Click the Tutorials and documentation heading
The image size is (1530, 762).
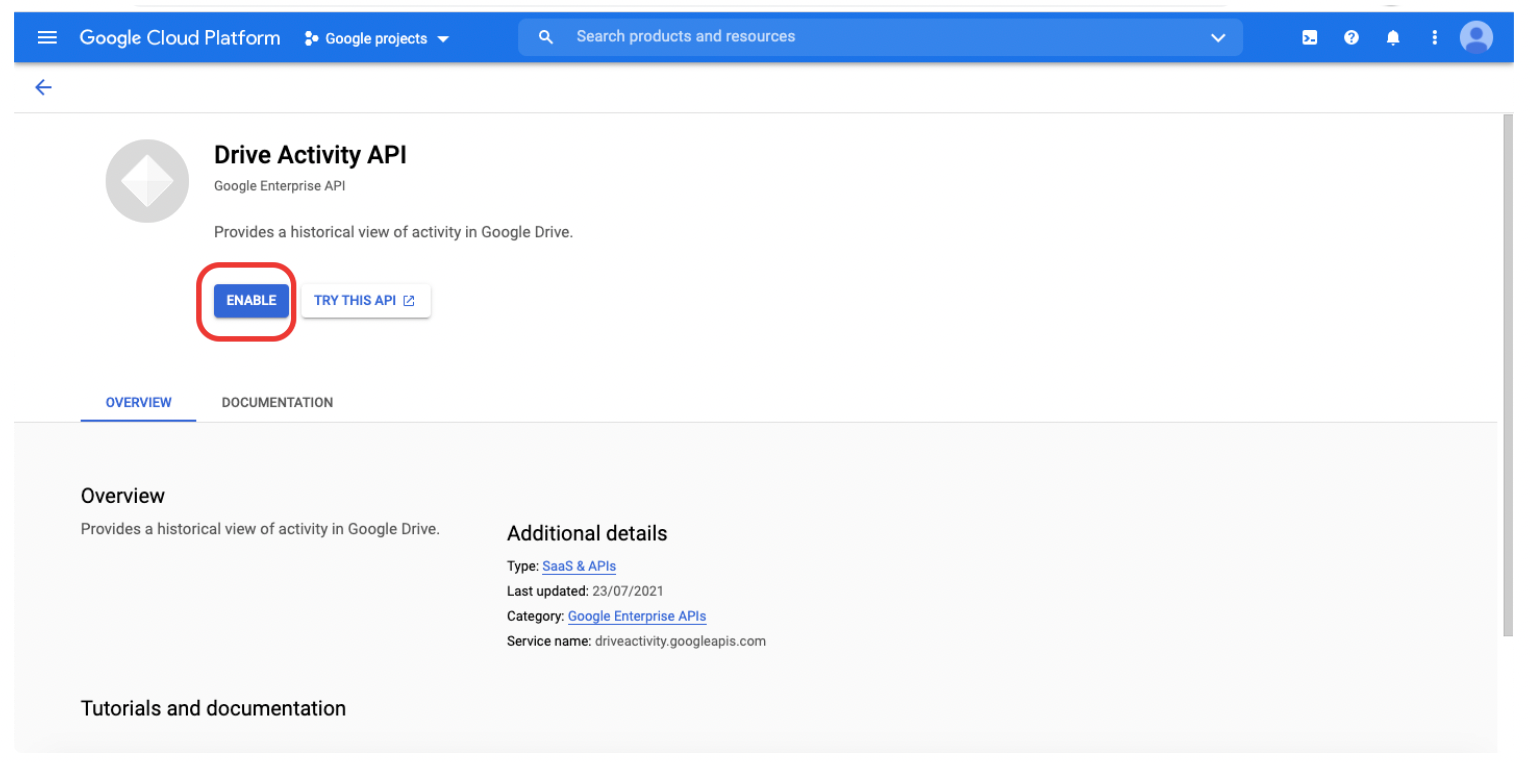pos(213,708)
